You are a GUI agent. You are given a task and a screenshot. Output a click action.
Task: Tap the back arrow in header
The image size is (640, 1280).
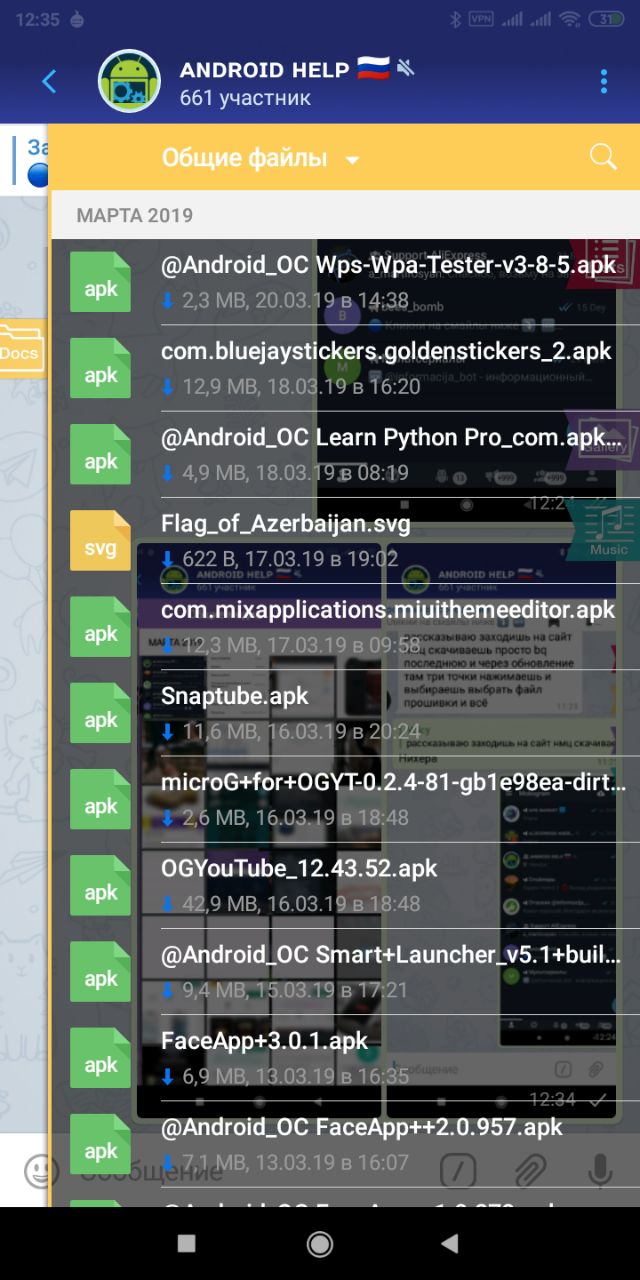coord(49,82)
